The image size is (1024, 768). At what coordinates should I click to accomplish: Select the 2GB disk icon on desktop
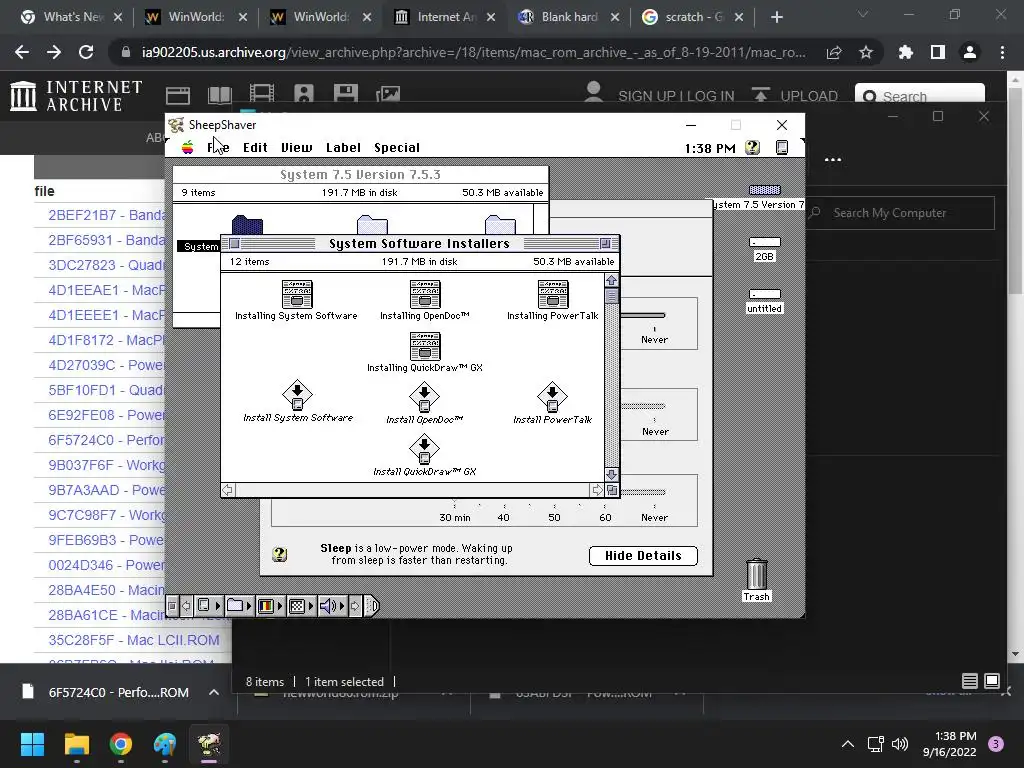[764, 242]
